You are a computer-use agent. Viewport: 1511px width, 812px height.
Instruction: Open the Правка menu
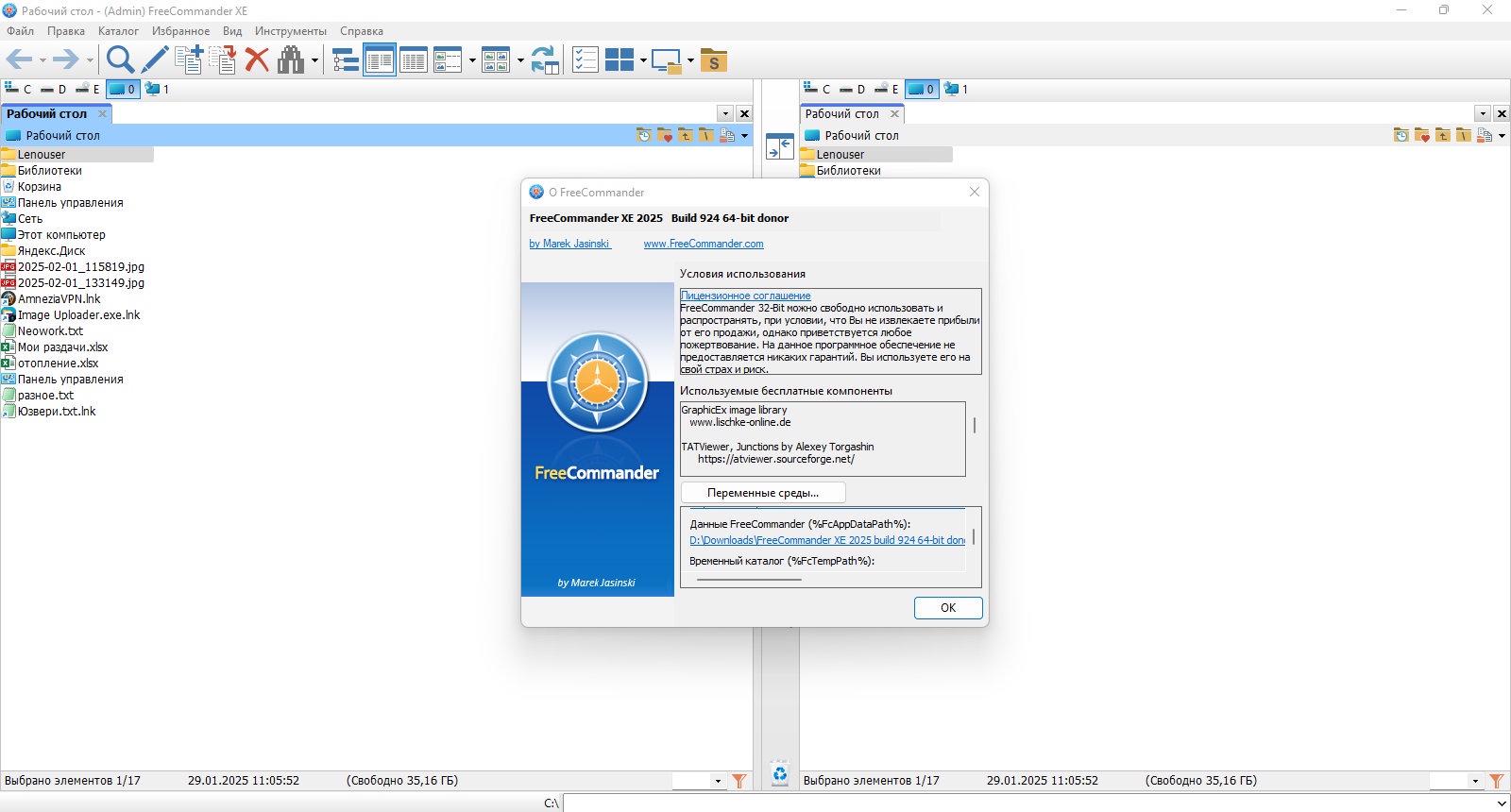(66, 31)
